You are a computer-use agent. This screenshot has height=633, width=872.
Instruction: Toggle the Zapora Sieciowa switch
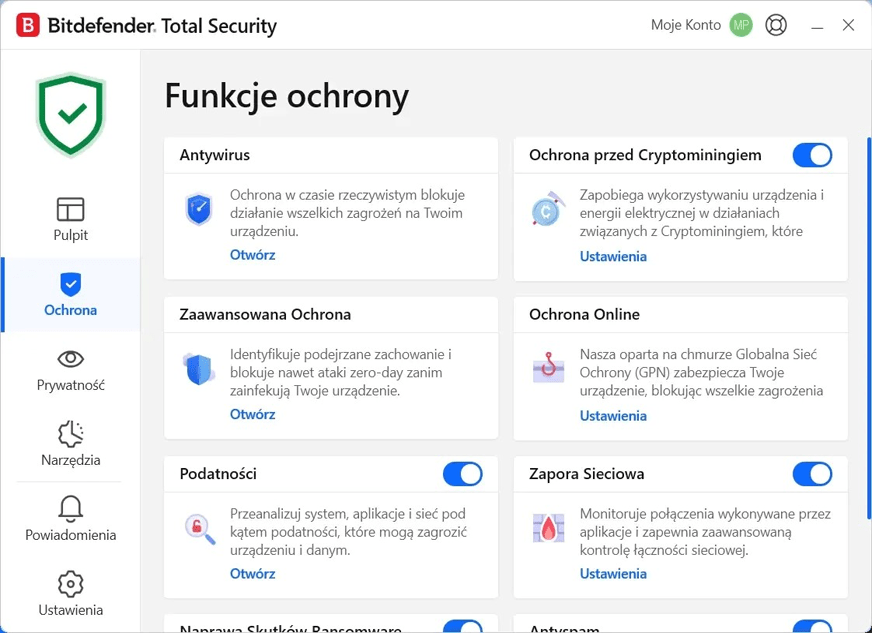click(x=812, y=474)
